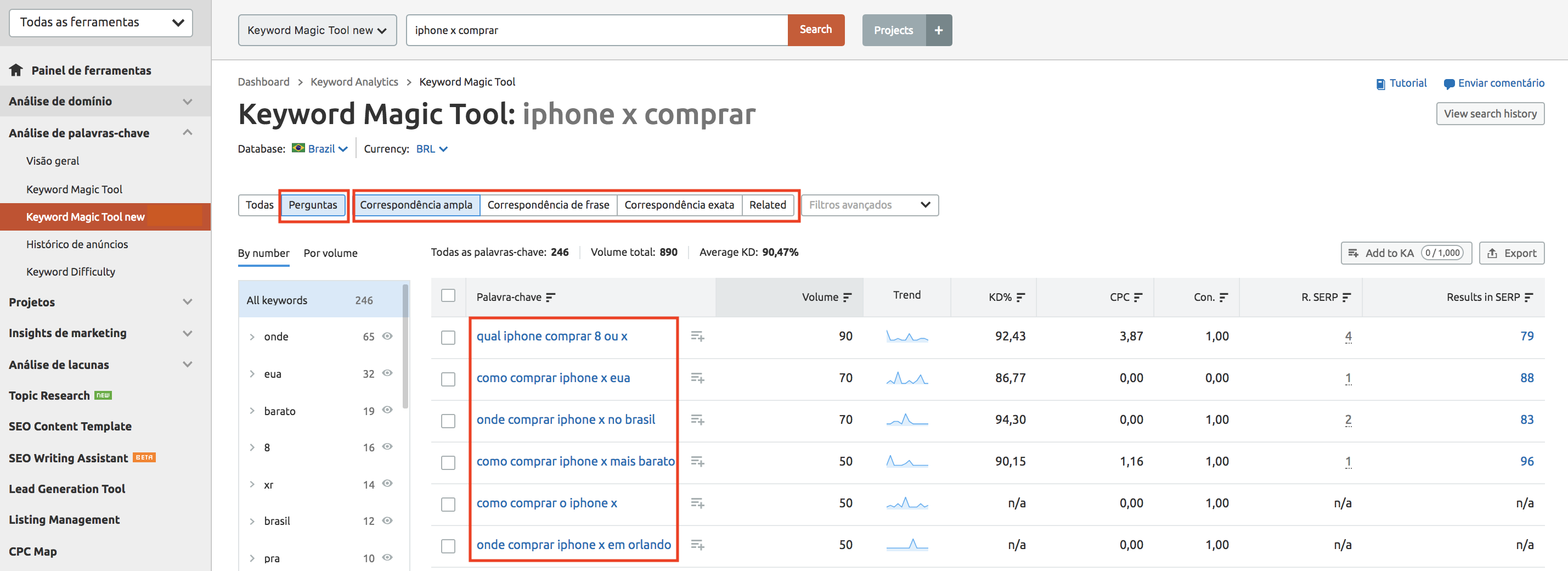
Task: Click add-to-list icon for 'como comprar iphone x mais barato'
Action: [x=697, y=461]
